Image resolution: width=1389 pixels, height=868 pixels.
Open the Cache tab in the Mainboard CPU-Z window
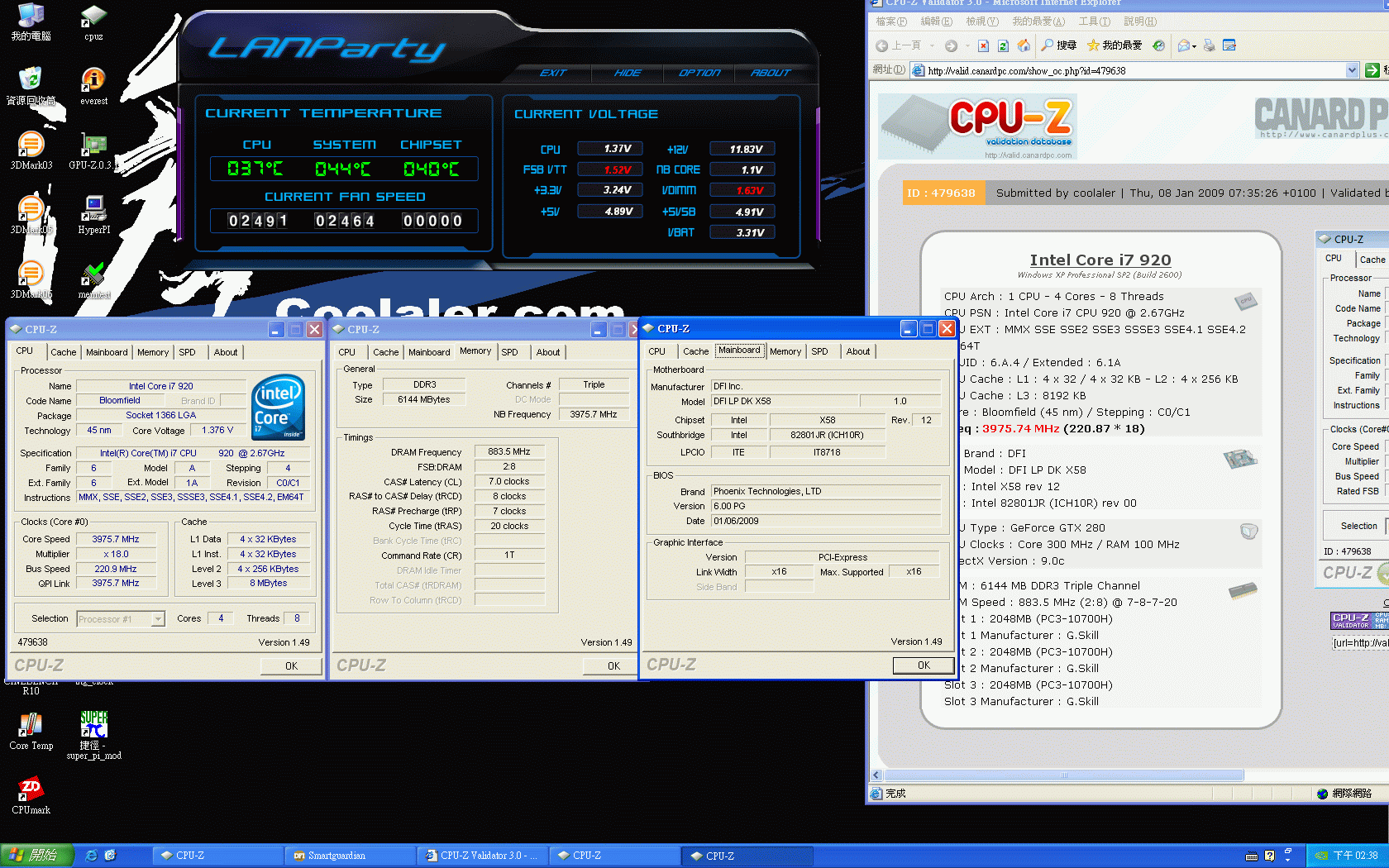695,351
